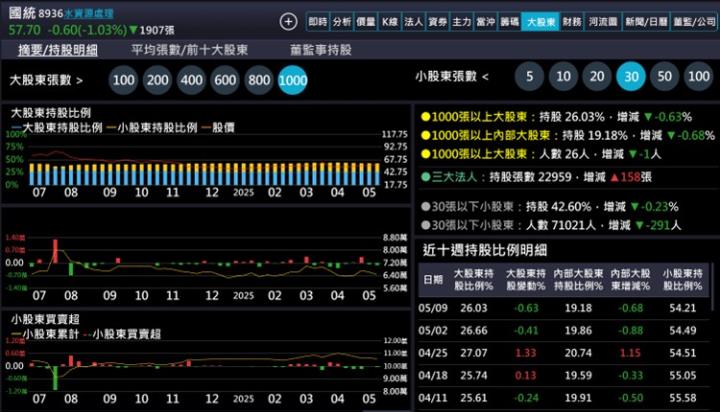Select the 主力 tab
Screen dimensions: 720x412
[x=461, y=22]
